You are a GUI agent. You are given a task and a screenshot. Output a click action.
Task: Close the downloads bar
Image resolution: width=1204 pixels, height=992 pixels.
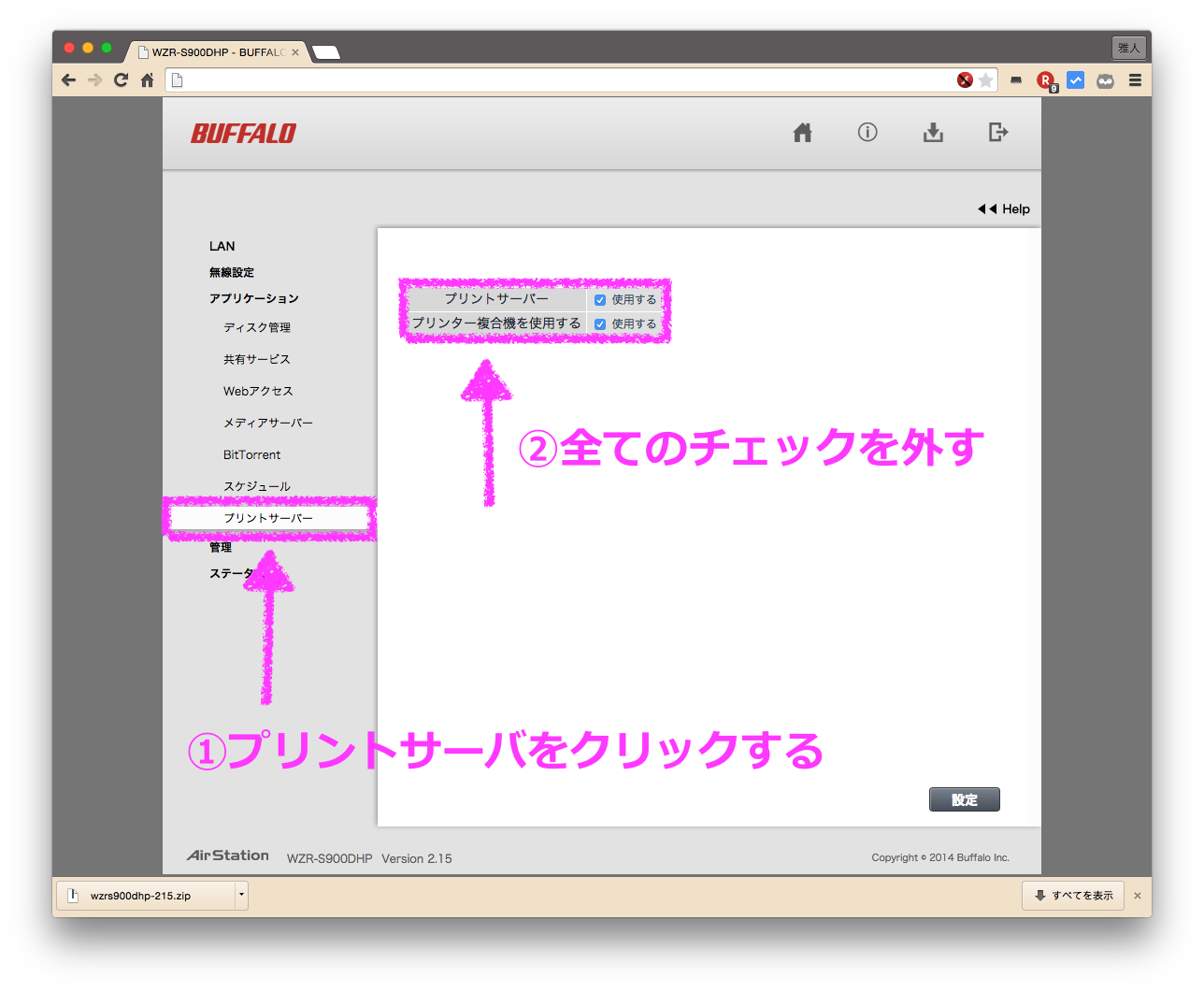(1138, 896)
